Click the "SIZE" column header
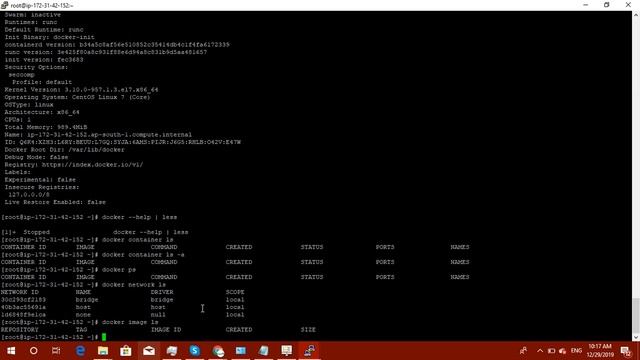The image size is (640, 360). 308,330
